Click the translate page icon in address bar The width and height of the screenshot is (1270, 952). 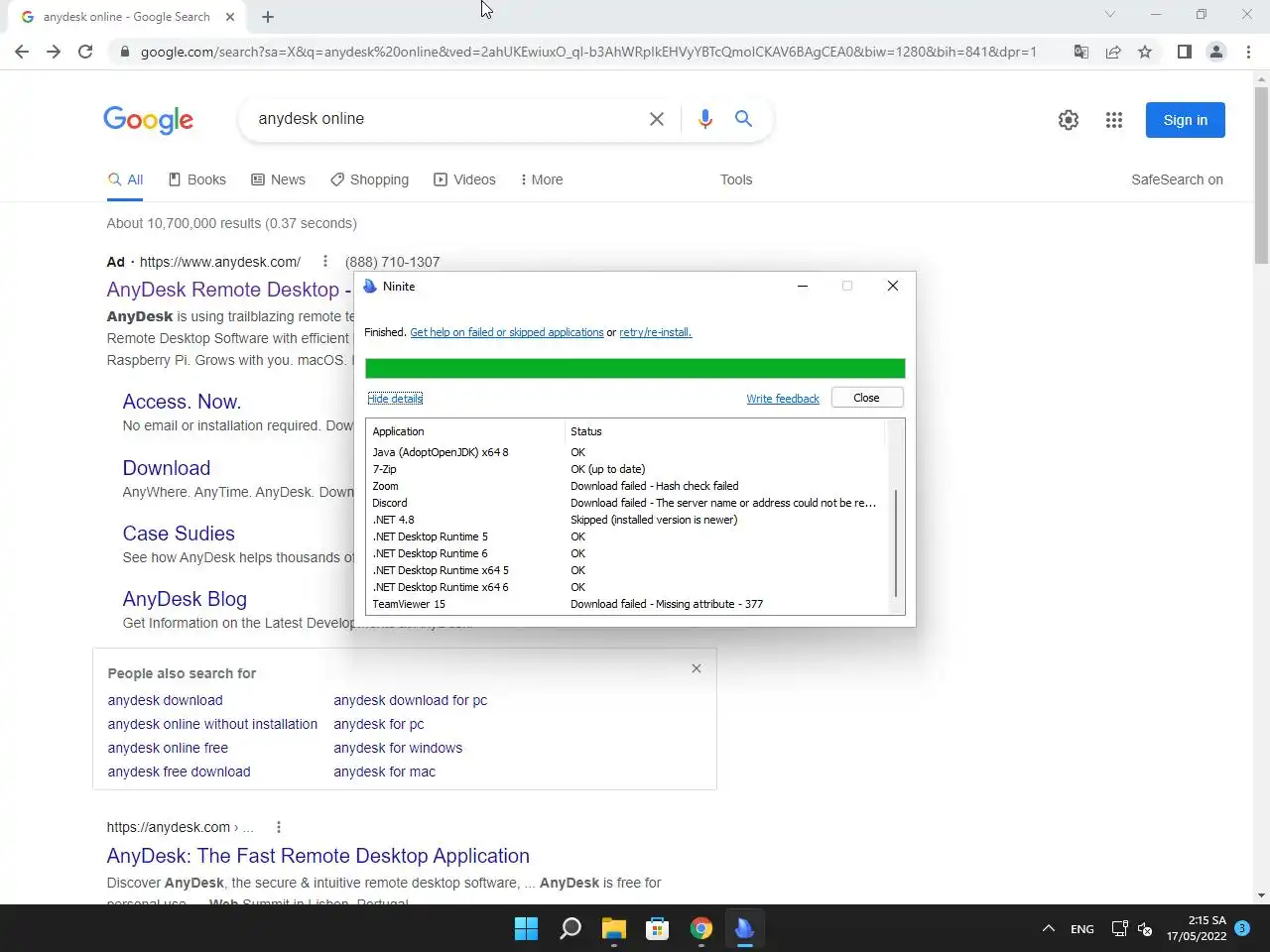pos(1081,52)
